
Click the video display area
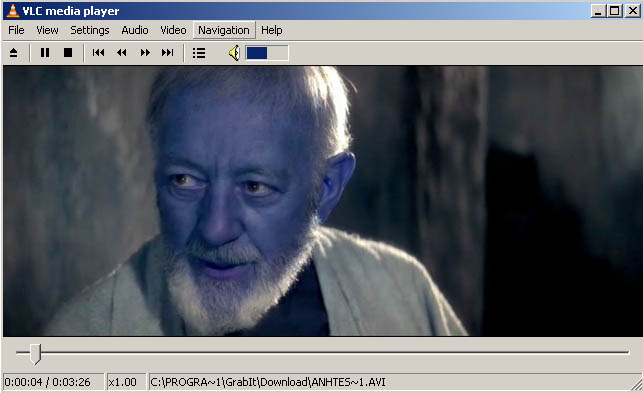323,201
